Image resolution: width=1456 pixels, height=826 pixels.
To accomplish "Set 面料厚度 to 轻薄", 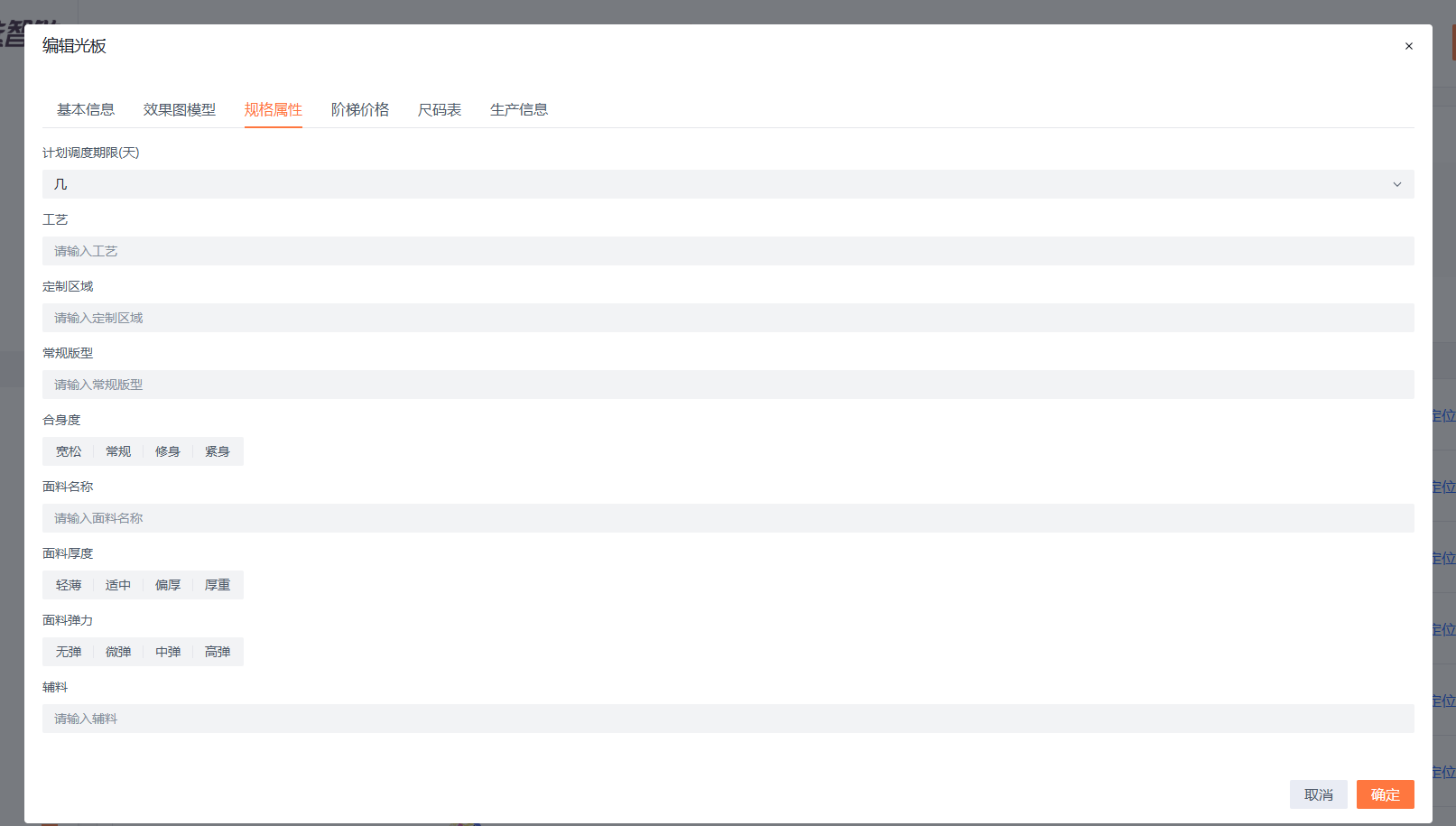I will 69,585.
